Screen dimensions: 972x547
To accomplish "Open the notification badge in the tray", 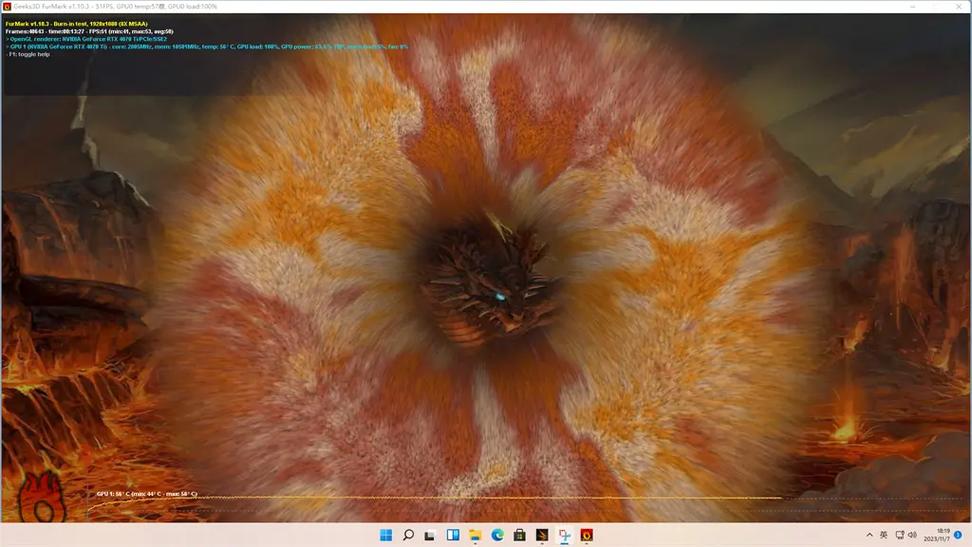I will pyautogui.click(x=958, y=535).
